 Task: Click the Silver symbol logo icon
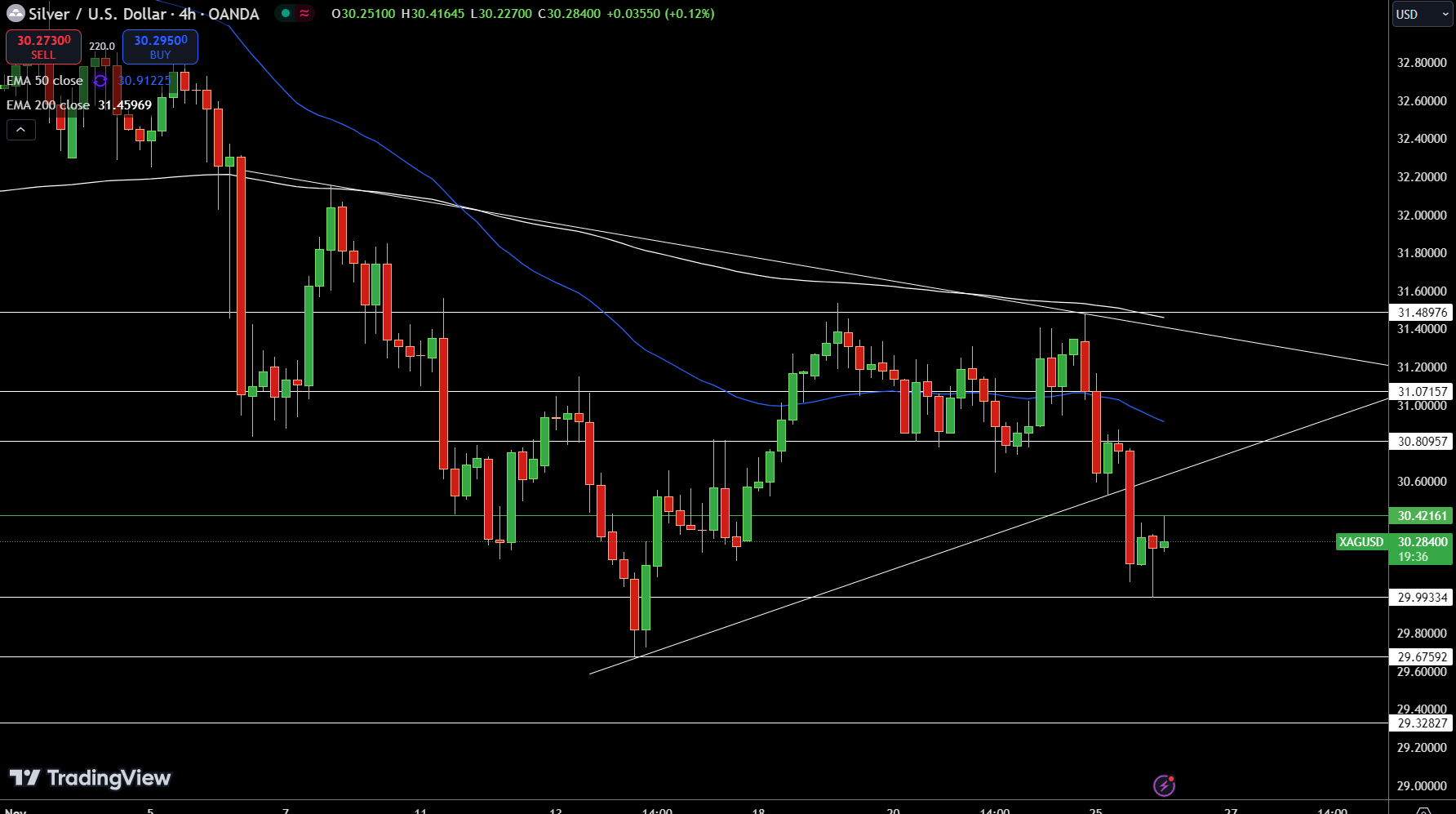click(x=16, y=13)
